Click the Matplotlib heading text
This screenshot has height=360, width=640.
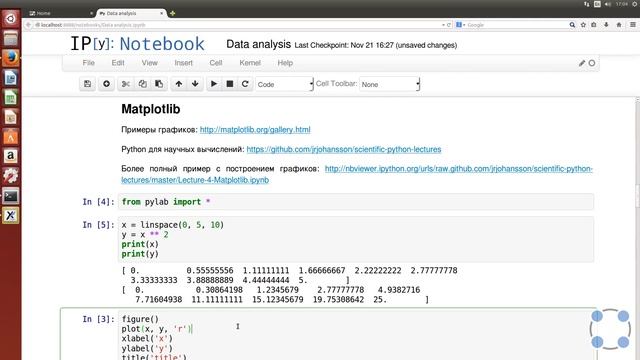151,109
